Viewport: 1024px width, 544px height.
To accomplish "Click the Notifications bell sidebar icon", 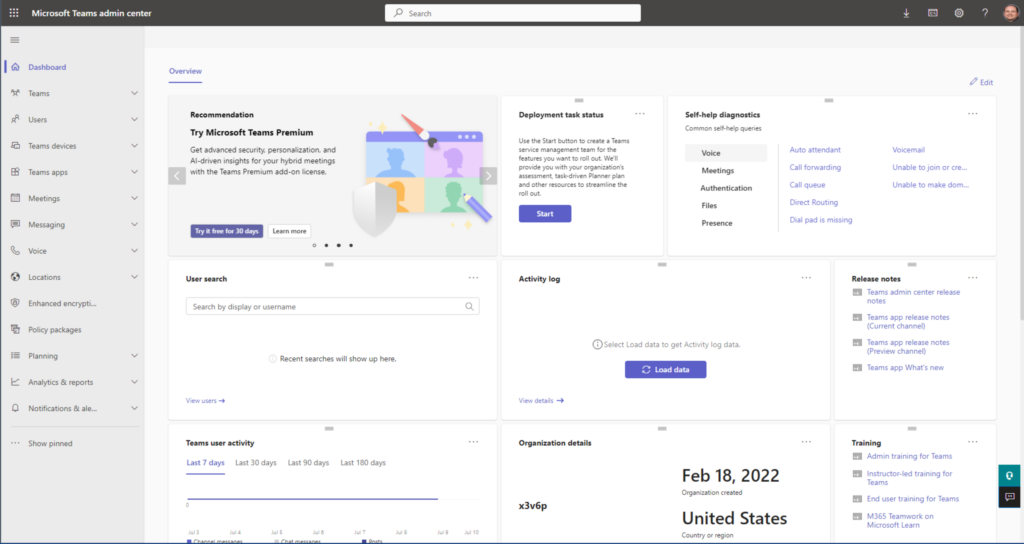I will (15, 408).
